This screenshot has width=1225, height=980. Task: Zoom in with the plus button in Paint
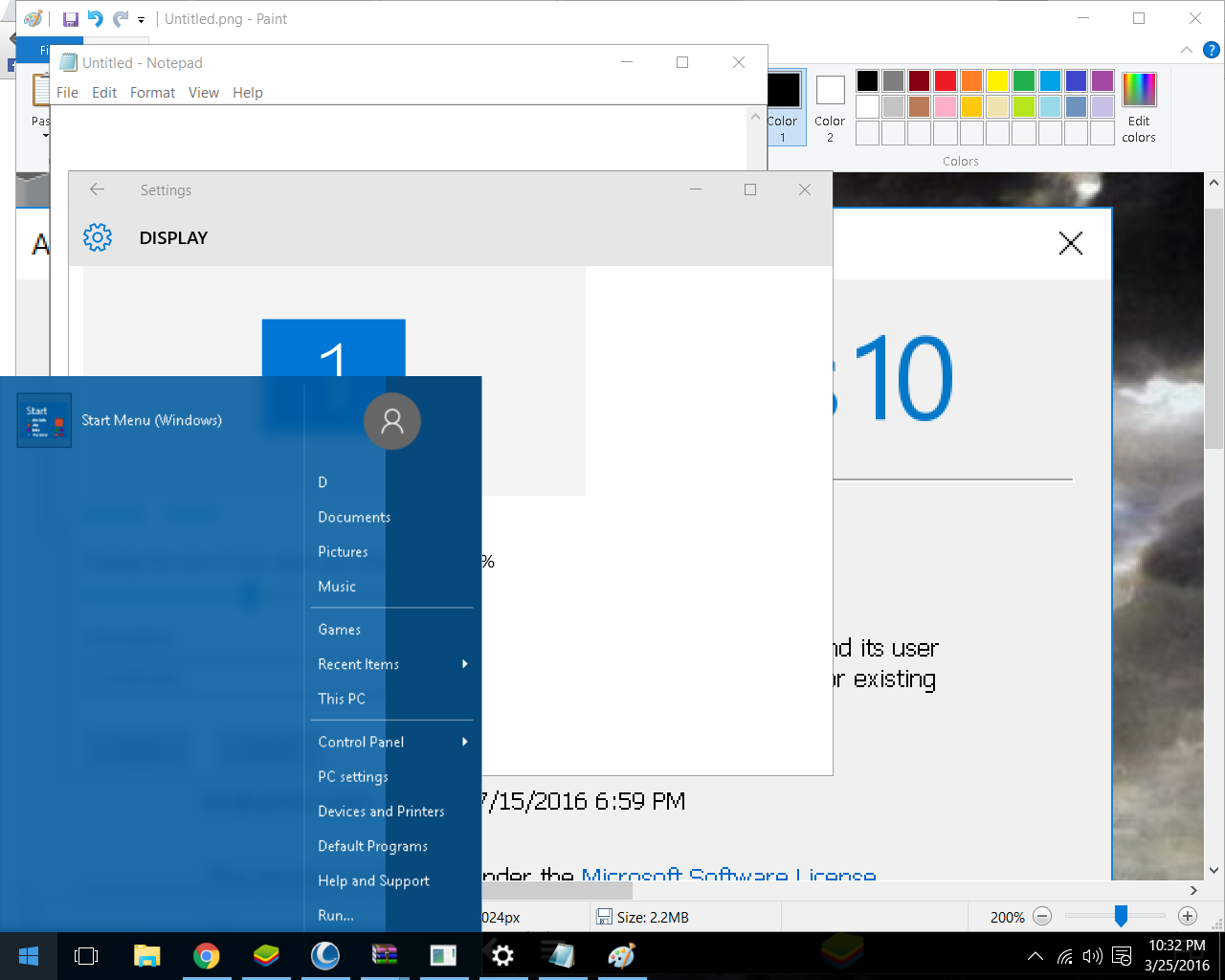point(1188,916)
